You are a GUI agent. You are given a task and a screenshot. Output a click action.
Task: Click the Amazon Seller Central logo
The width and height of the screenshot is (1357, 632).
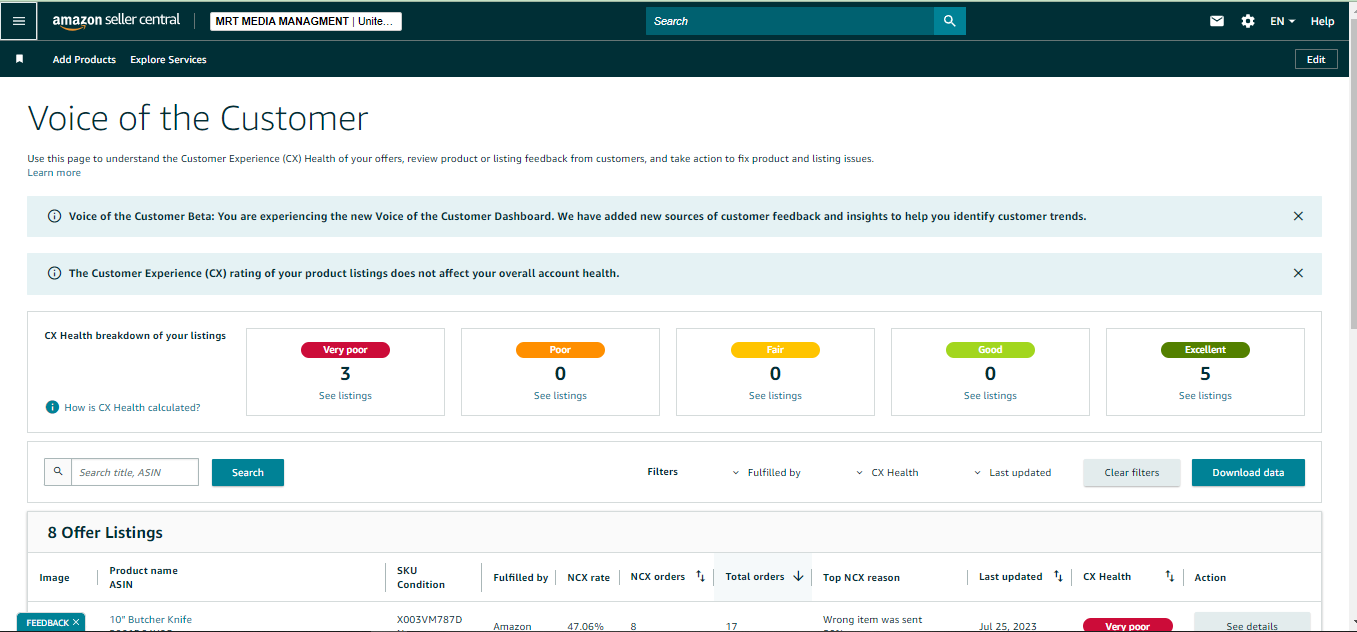tap(116, 21)
